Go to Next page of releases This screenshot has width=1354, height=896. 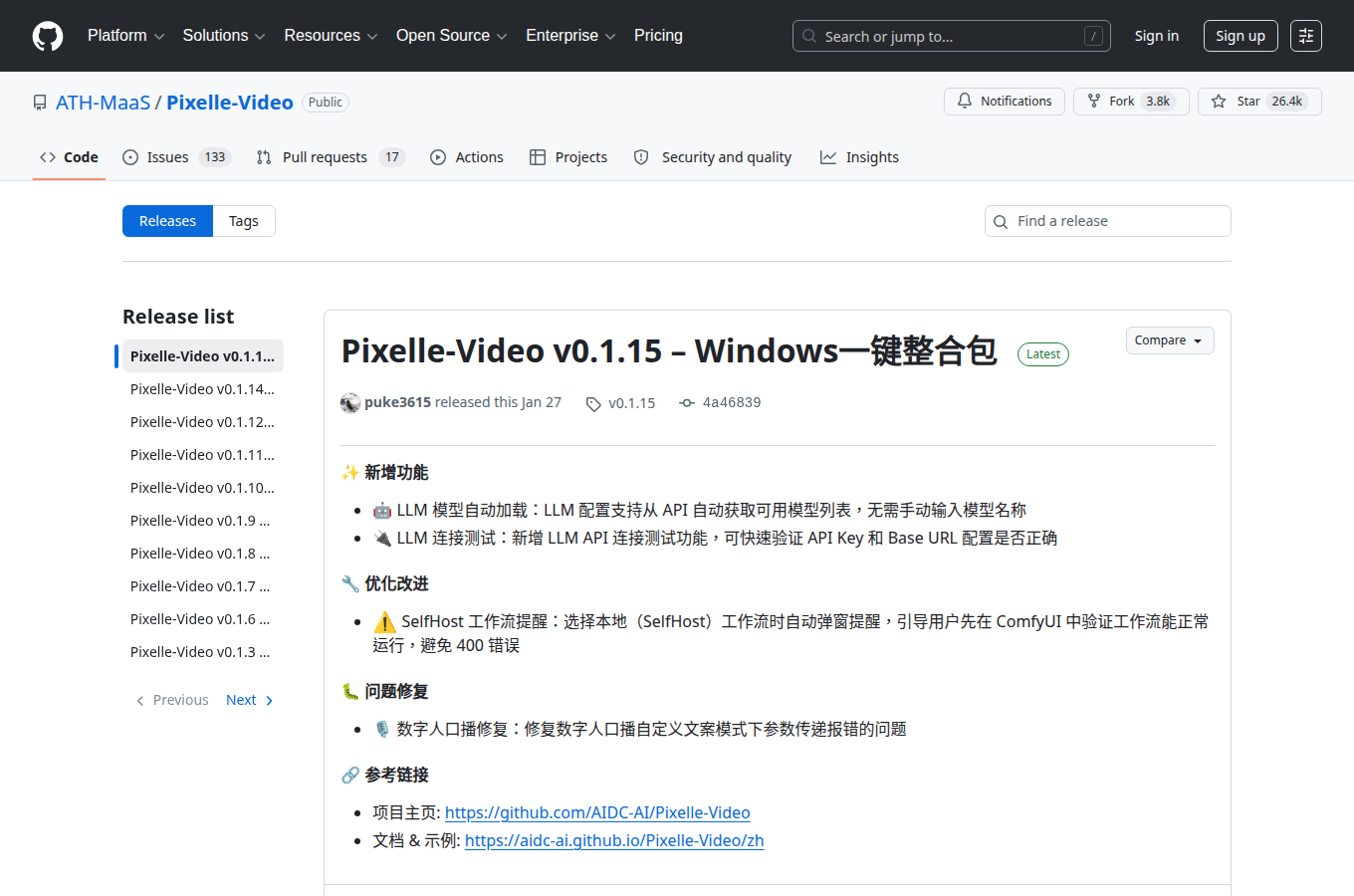point(249,700)
